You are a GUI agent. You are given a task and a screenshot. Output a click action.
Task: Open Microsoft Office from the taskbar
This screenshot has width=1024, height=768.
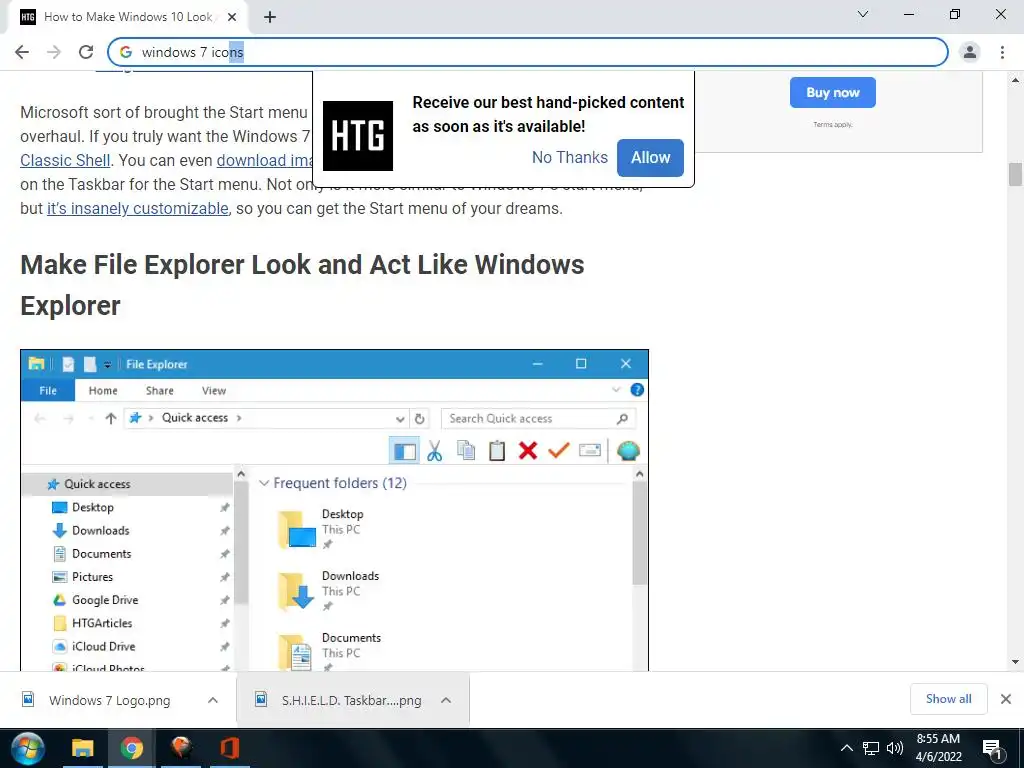point(230,748)
